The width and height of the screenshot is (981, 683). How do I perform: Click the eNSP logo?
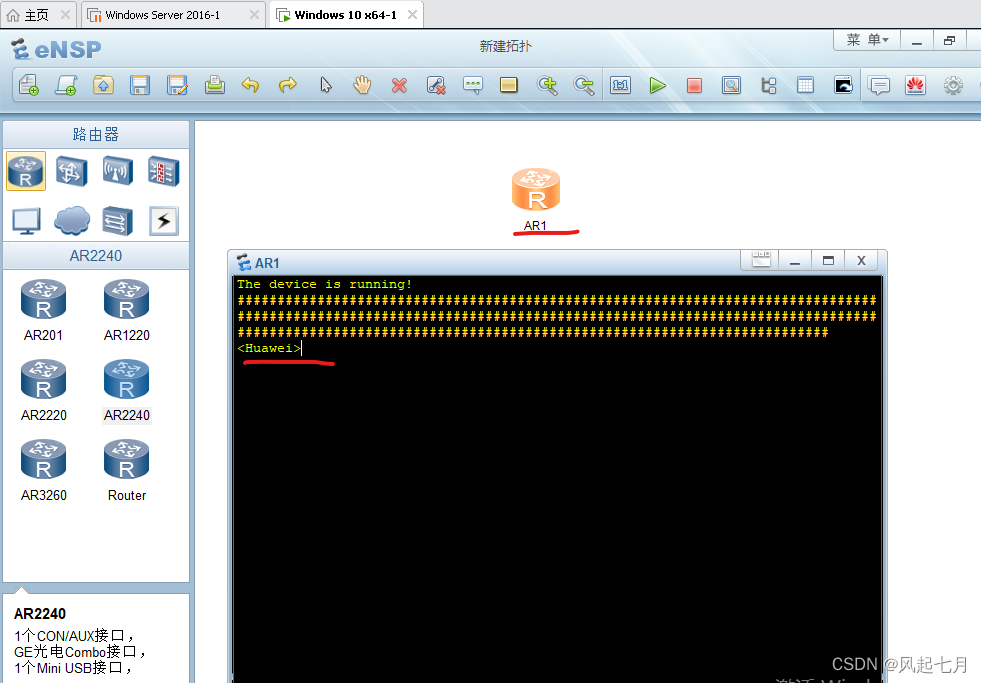56,49
